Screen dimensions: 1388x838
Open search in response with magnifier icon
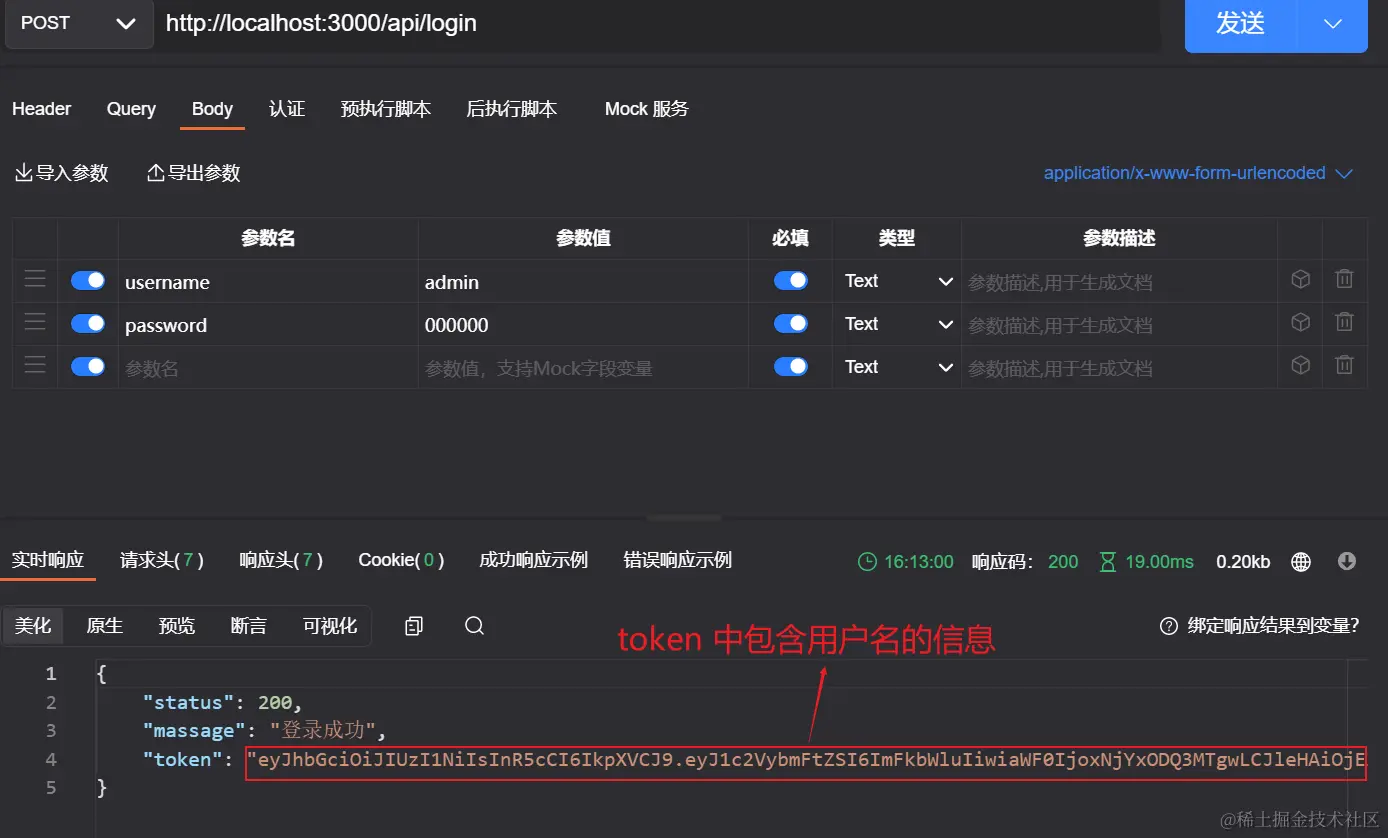pos(475,626)
